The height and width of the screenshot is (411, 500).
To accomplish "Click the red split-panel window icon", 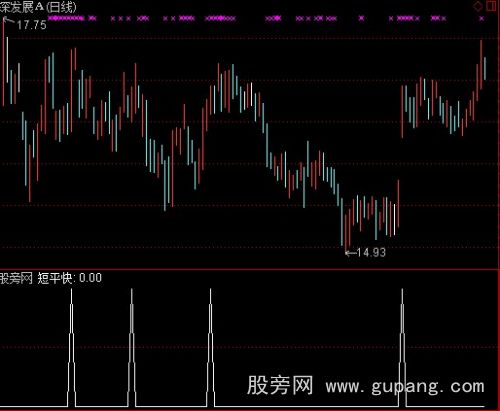I will (492, 6).
